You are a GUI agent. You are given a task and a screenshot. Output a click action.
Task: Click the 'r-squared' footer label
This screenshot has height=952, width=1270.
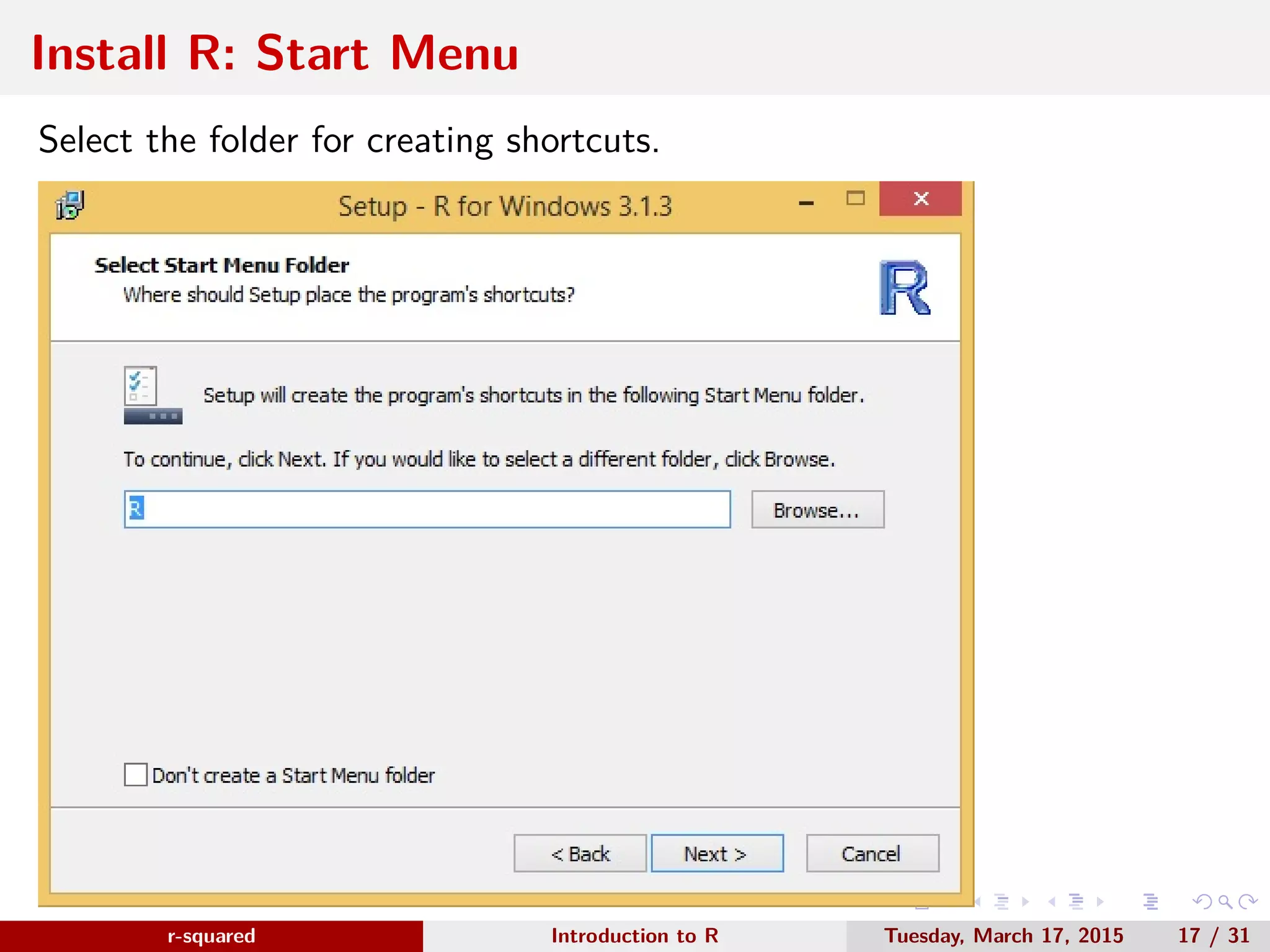(211, 935)
